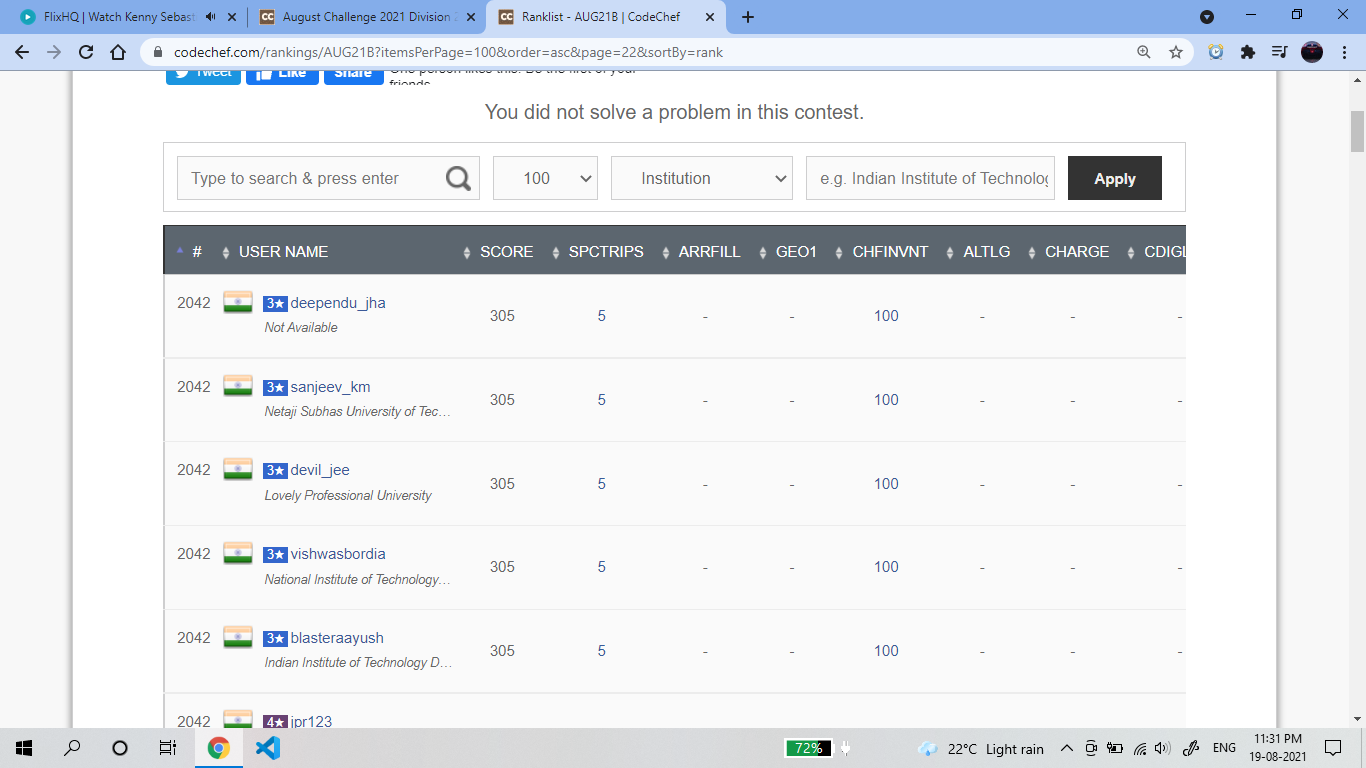Image resolution: width=1366 pixels, height=768 pixels.
Task: Click the 72% battery indicator widget
Action: [809, 748]
